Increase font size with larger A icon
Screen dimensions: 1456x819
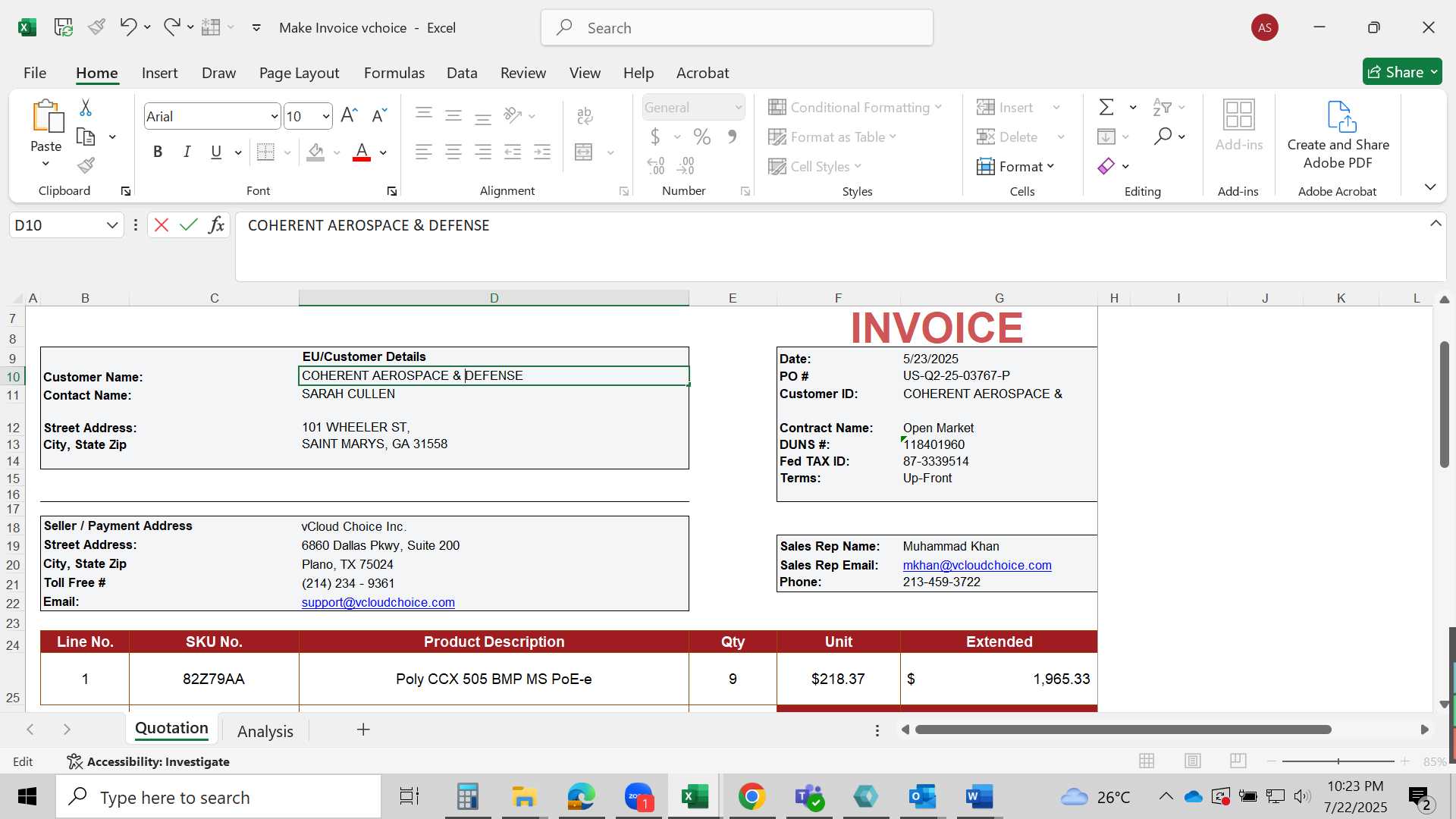349,115
